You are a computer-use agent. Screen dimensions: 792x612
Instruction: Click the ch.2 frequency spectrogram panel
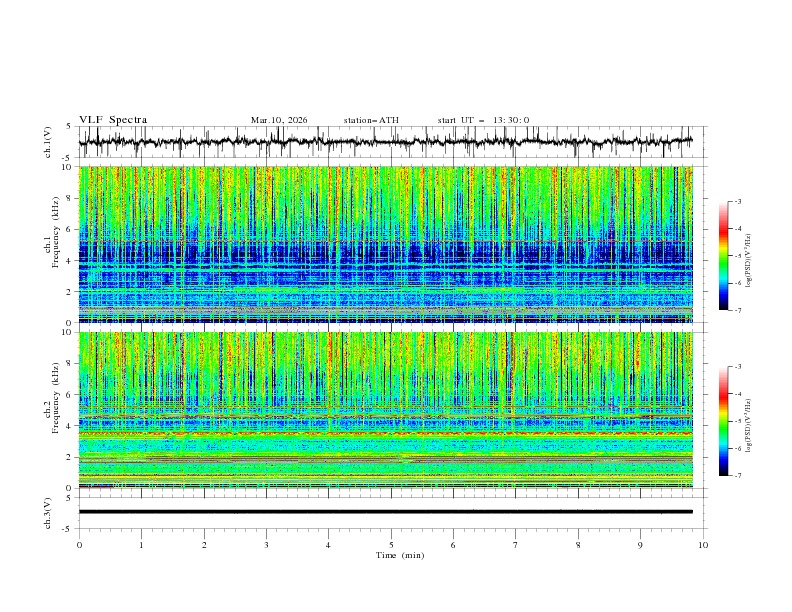[x=385, y=410]
